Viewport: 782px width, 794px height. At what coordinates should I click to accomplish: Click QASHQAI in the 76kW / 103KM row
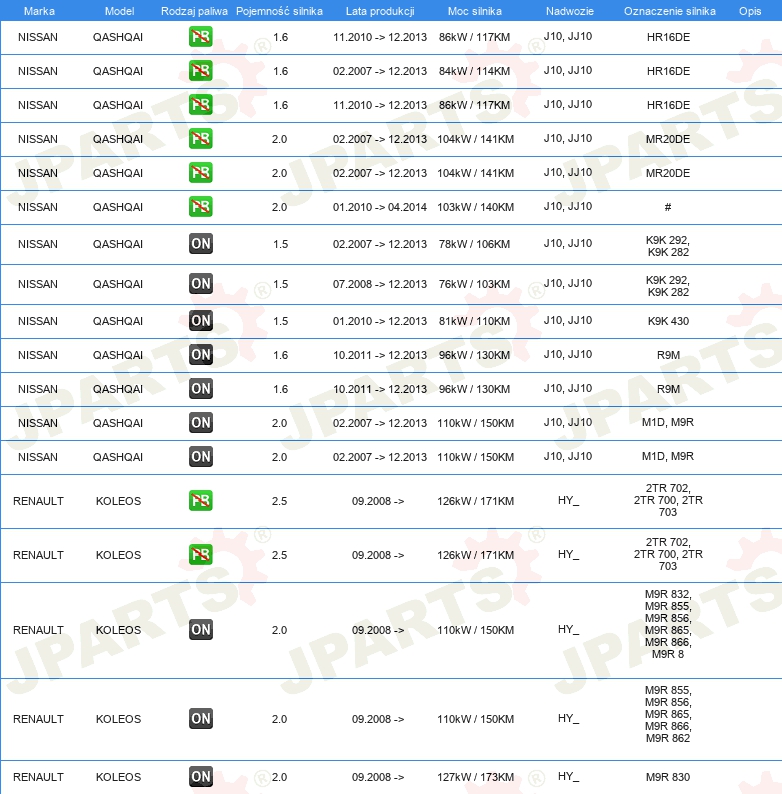pos(118,284)
